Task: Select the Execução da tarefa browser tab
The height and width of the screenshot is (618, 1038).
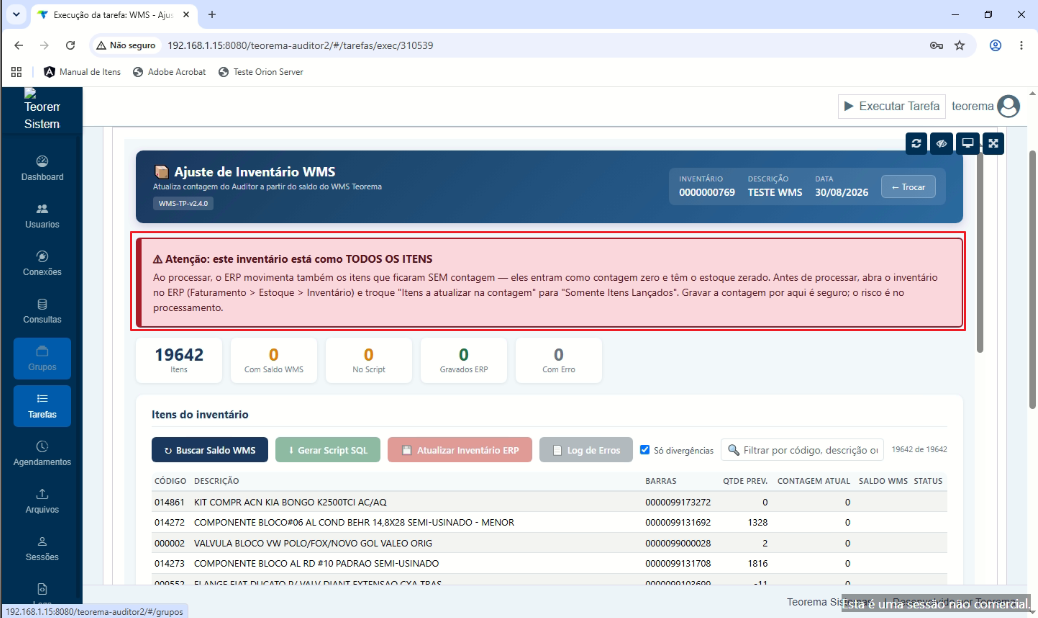Action: (114, 15)
